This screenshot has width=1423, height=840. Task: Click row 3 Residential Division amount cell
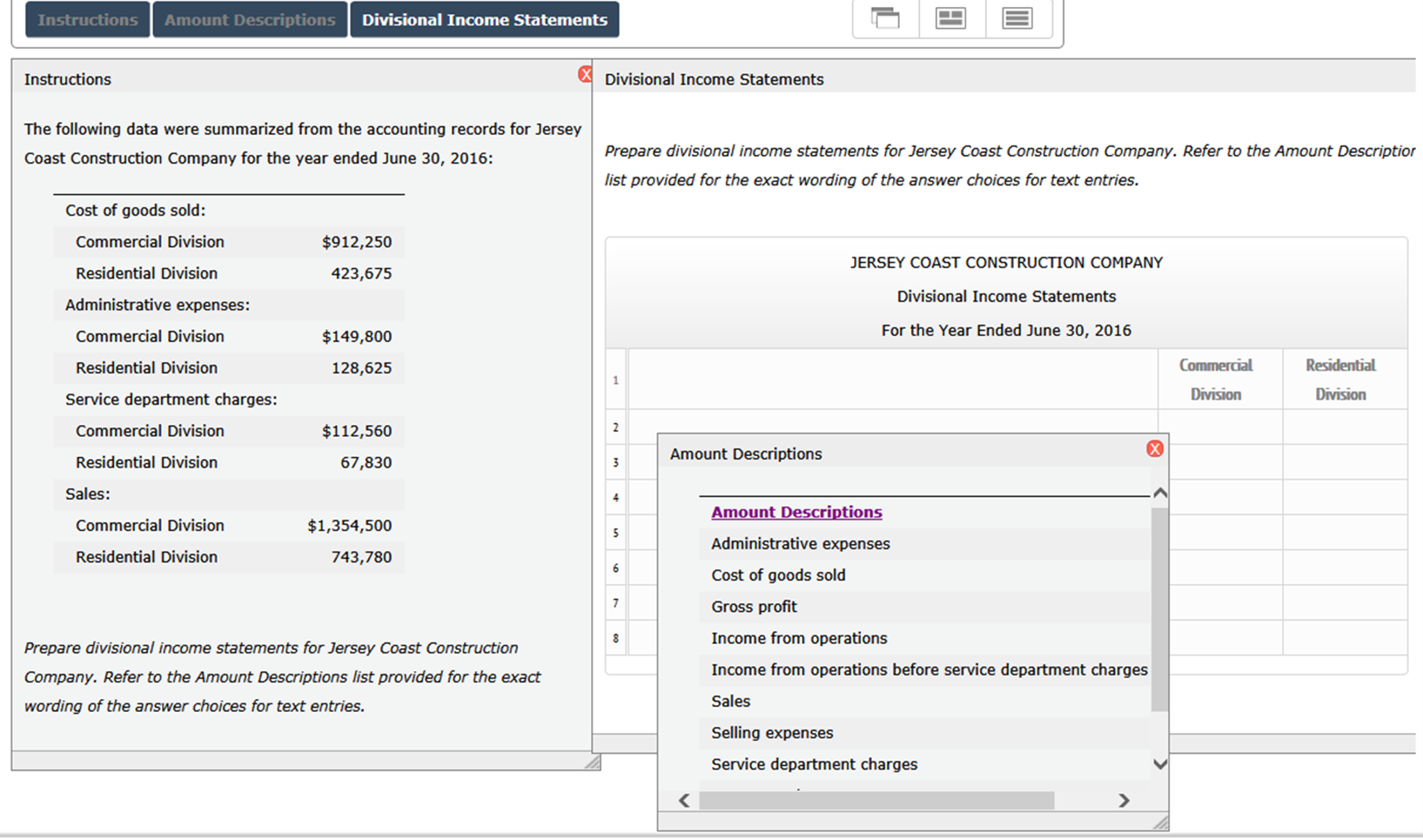pyautogui.click(x=1344, y=462)
